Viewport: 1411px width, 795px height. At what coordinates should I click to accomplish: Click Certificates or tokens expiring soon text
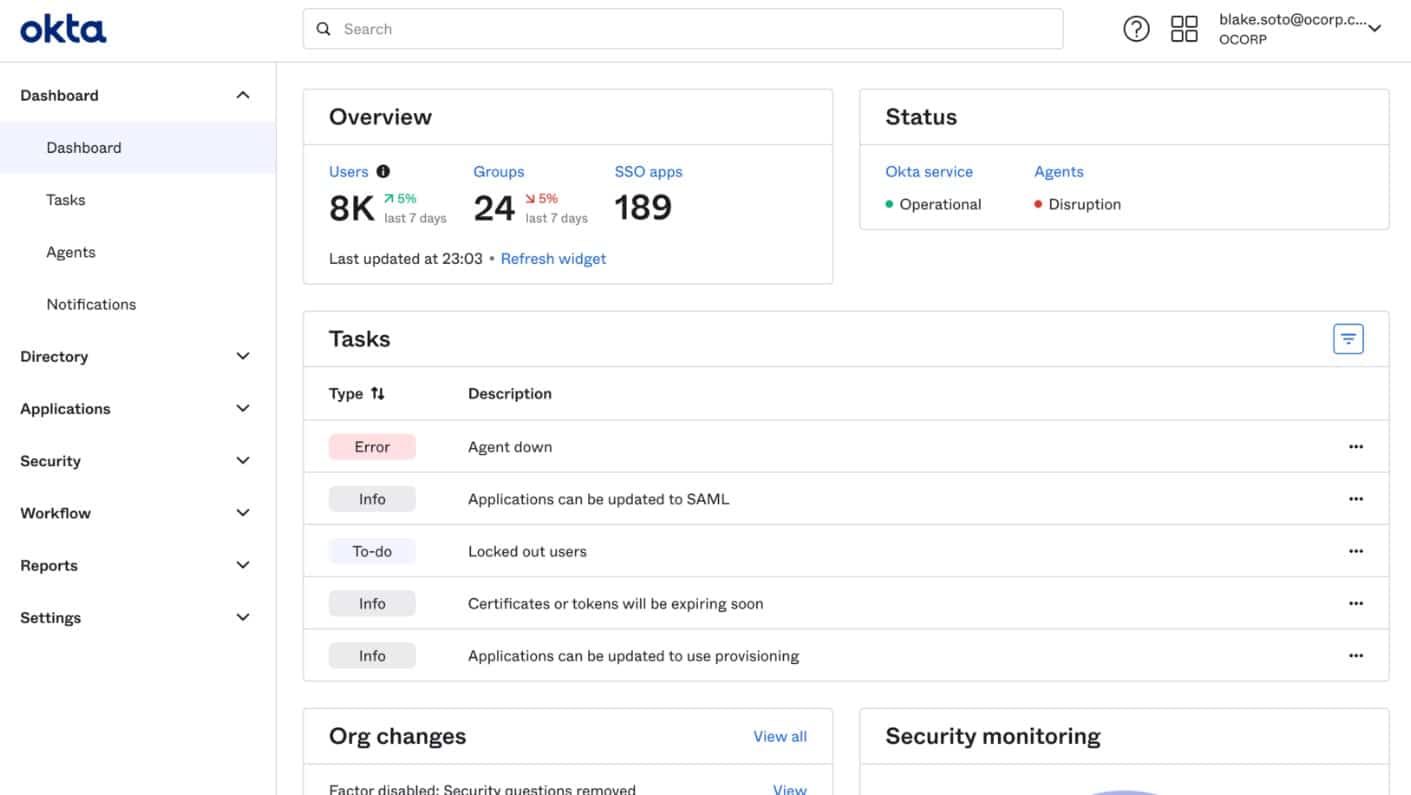coord(616,604)
